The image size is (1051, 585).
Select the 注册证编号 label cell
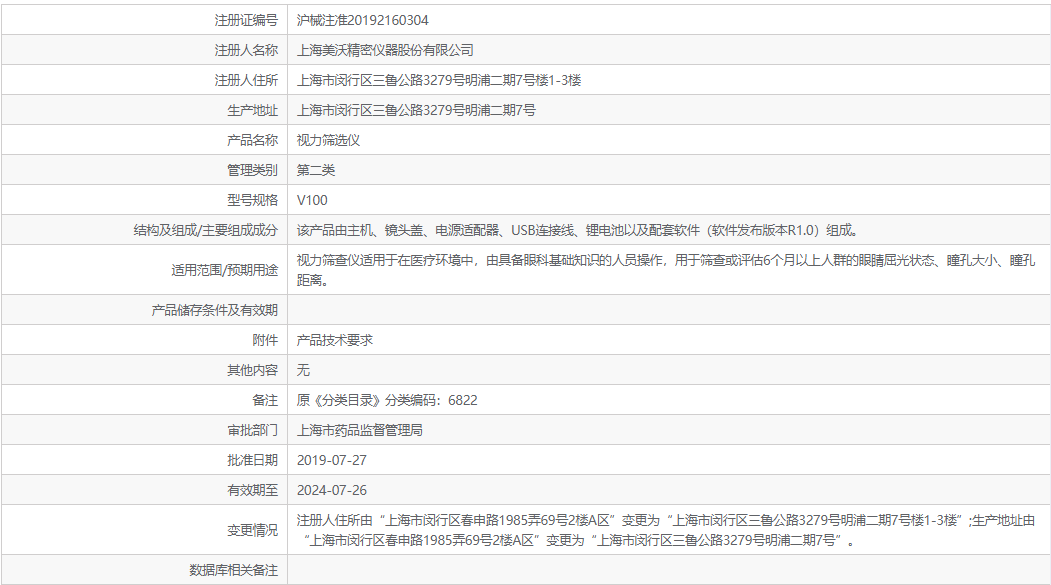[x=246, y=20]
